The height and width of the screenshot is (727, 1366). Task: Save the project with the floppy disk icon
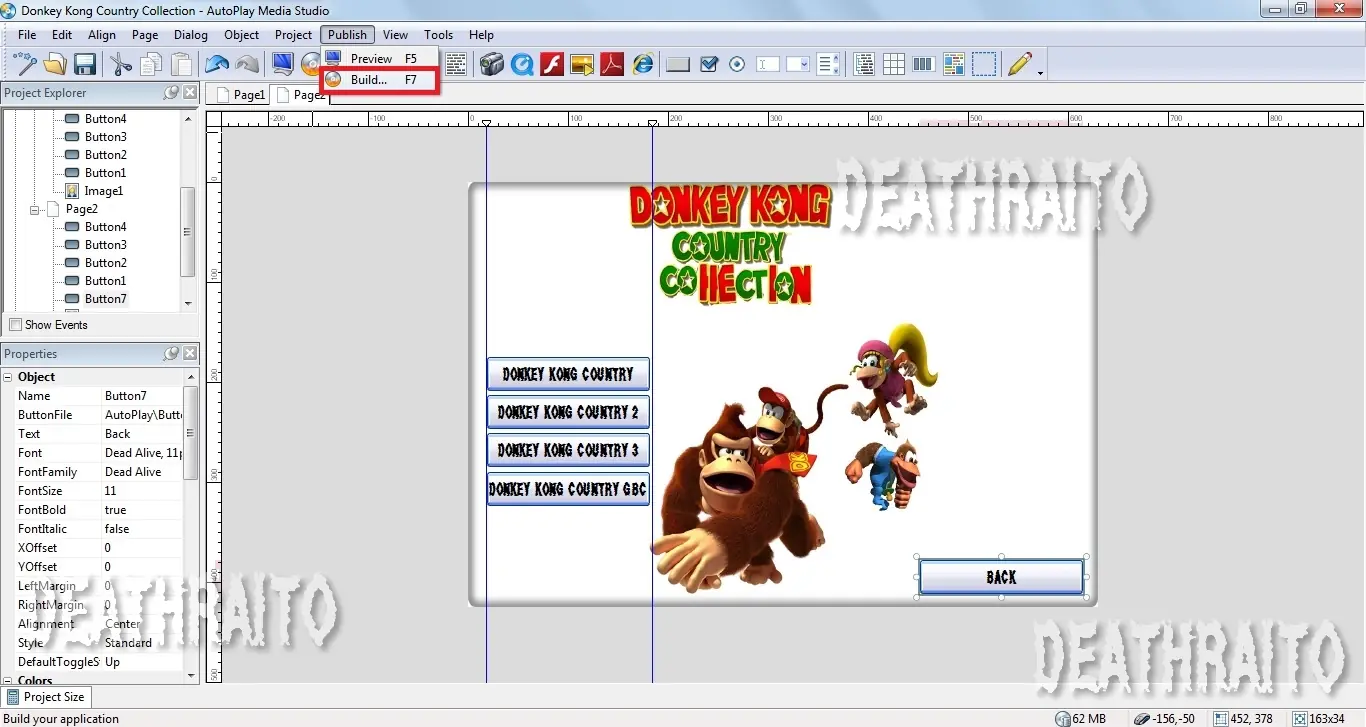pyautogui.click(x=84, y=65)
